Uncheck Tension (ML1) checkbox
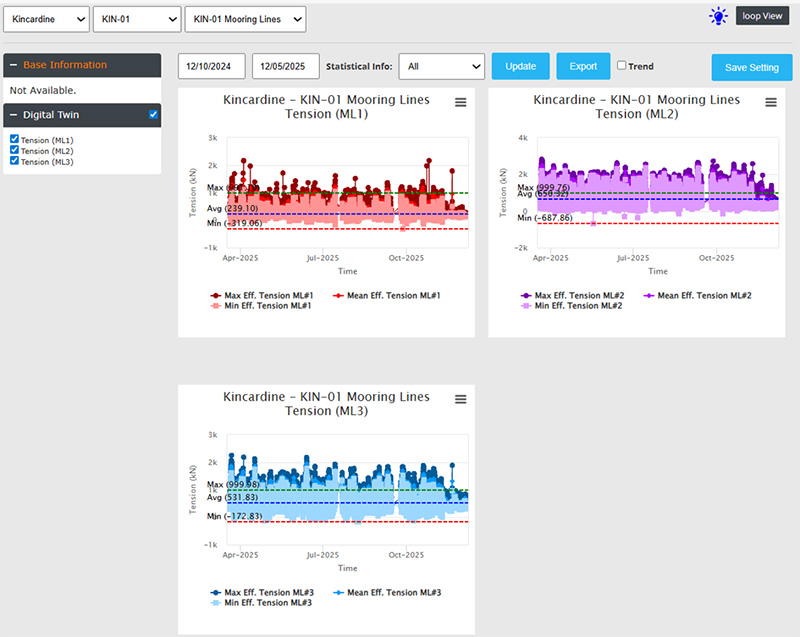Image resolution: width=800 pixels, height=637 pixels. (x=14, y=140)
